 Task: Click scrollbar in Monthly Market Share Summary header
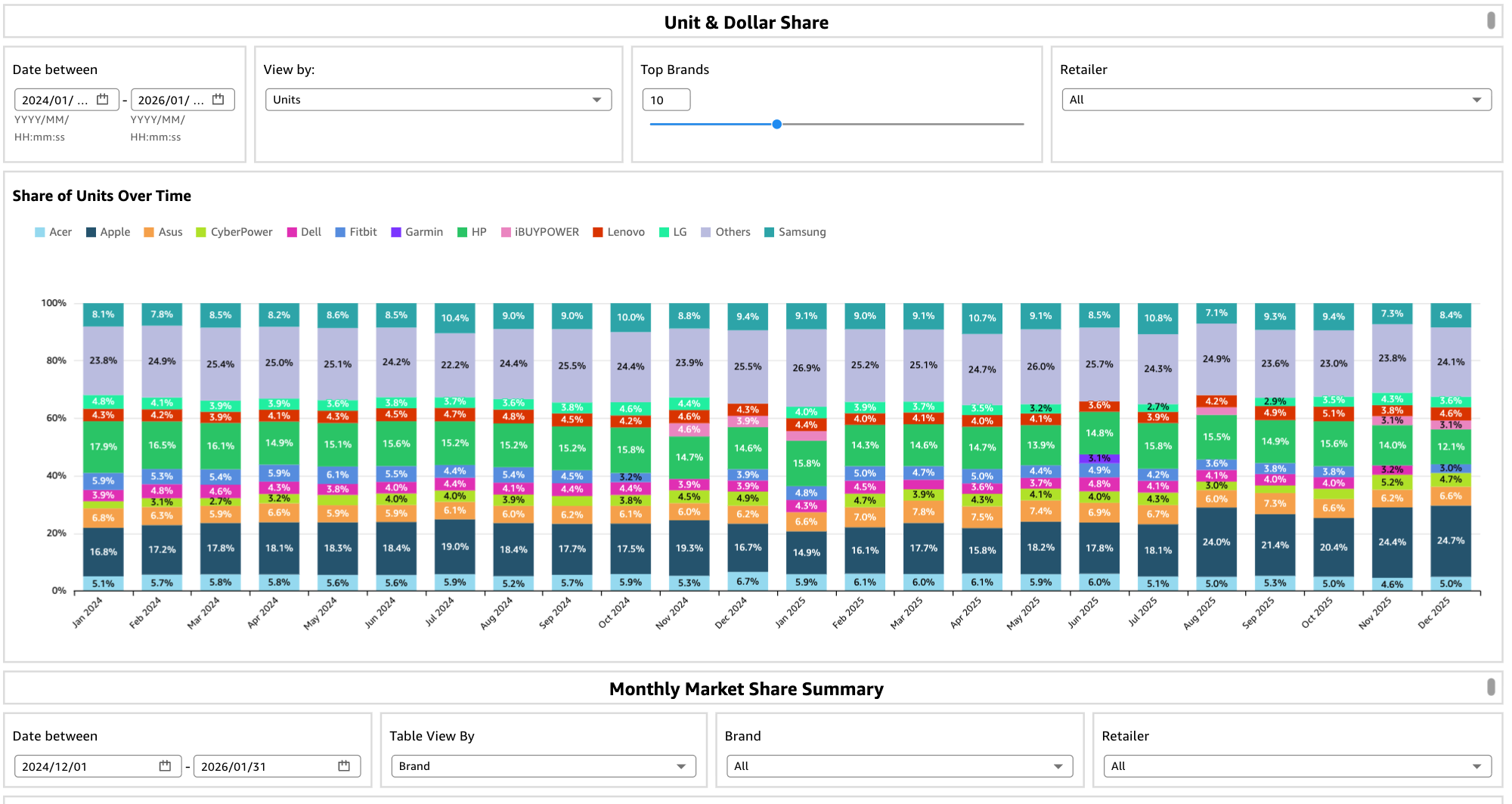coord(1491,687)
